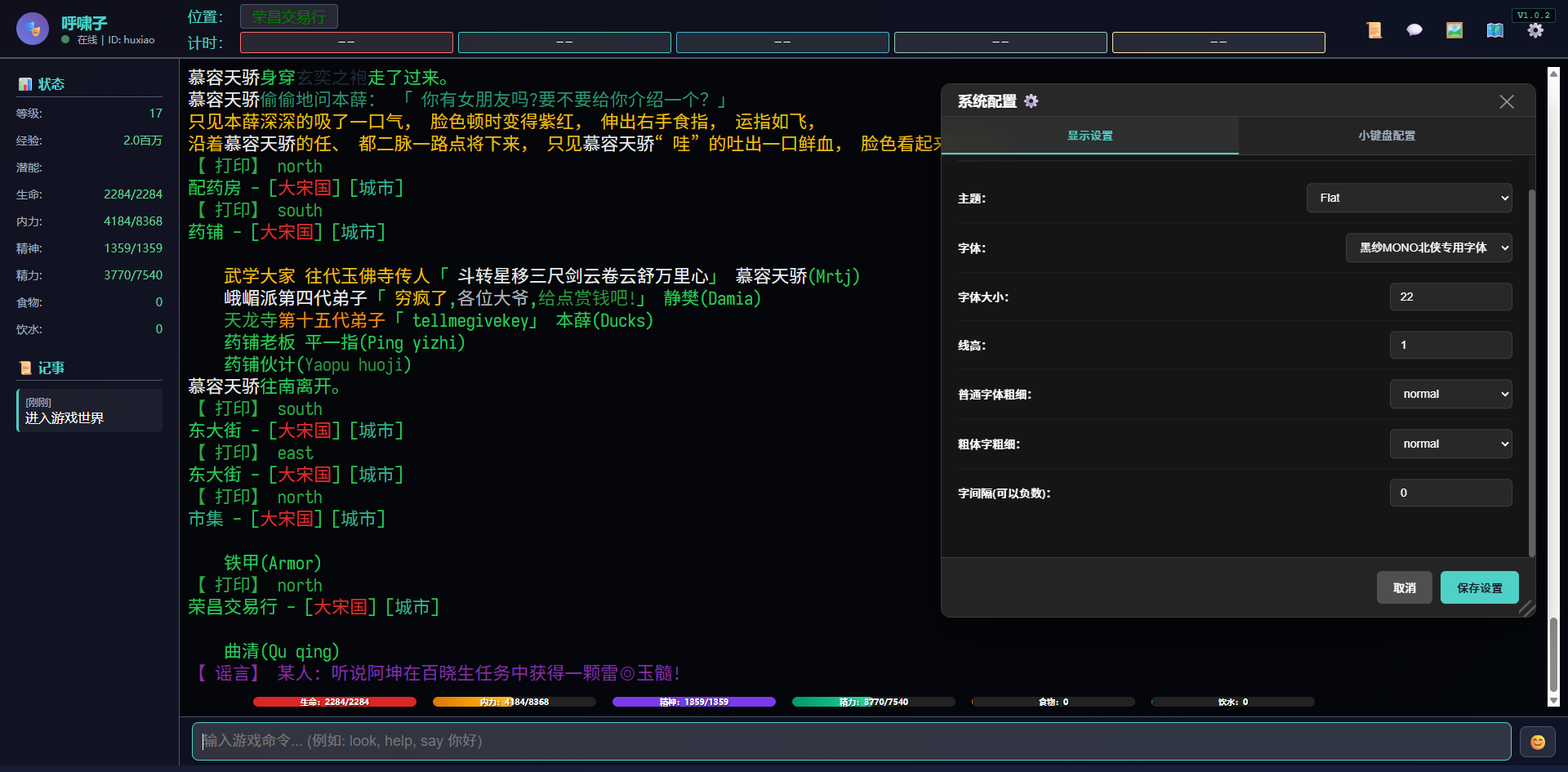Click the 生命 health progress bar
Image resolution: width=1568 pixels, height=772 pixels.
tap(334, 701)
